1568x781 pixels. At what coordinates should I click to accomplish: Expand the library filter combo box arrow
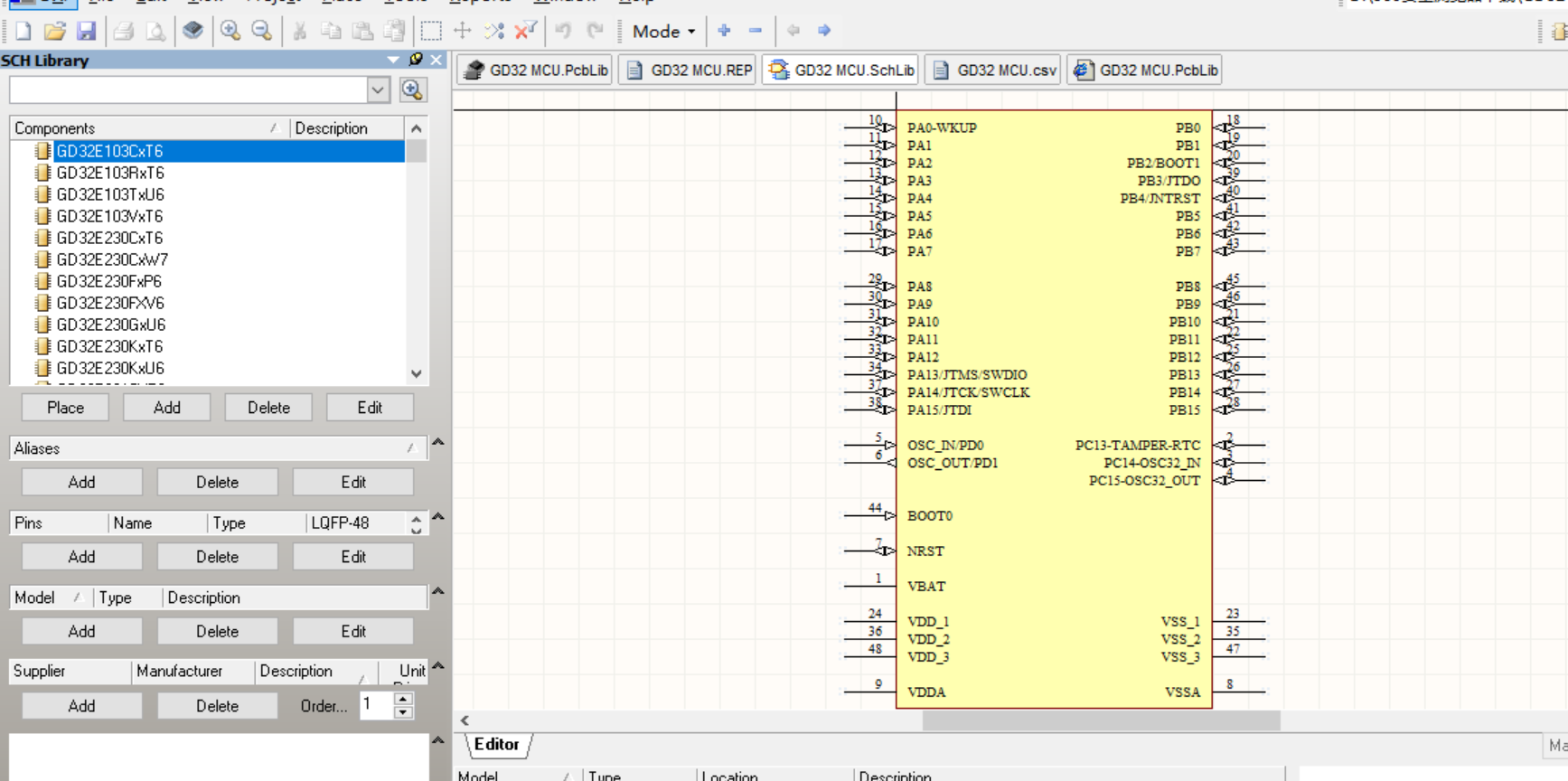click(378, 89)
